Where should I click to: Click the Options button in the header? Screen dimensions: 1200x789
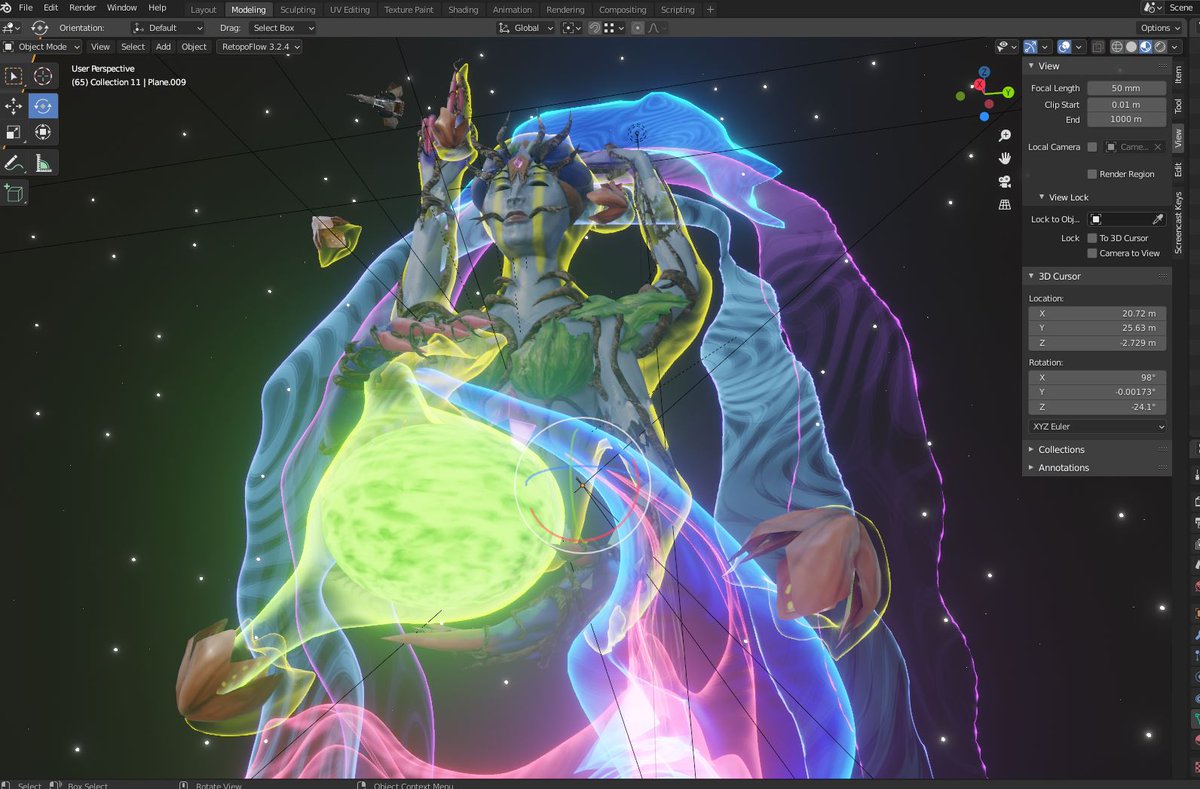coord(1157,27)
